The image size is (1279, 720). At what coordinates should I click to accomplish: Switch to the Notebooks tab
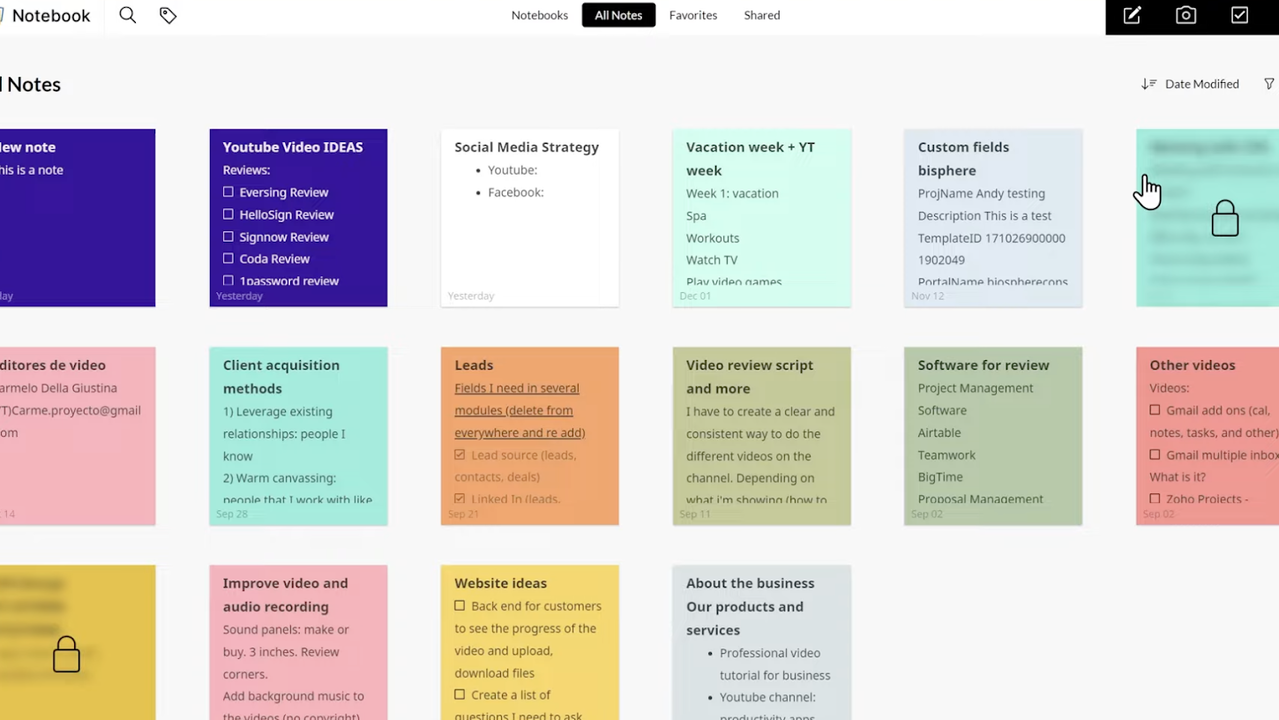coord(539,15)
